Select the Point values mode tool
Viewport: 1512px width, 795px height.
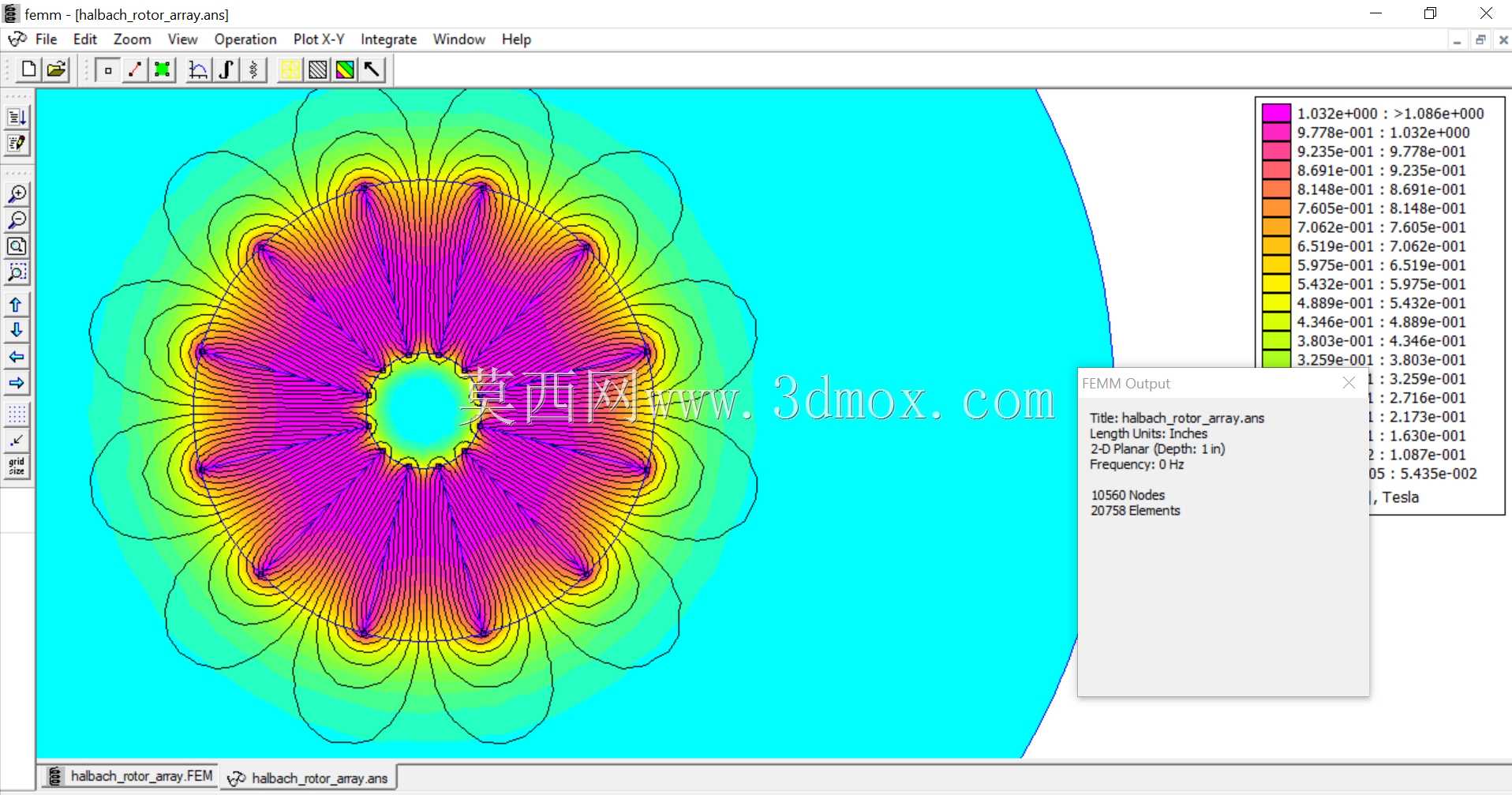pos(108,69)
